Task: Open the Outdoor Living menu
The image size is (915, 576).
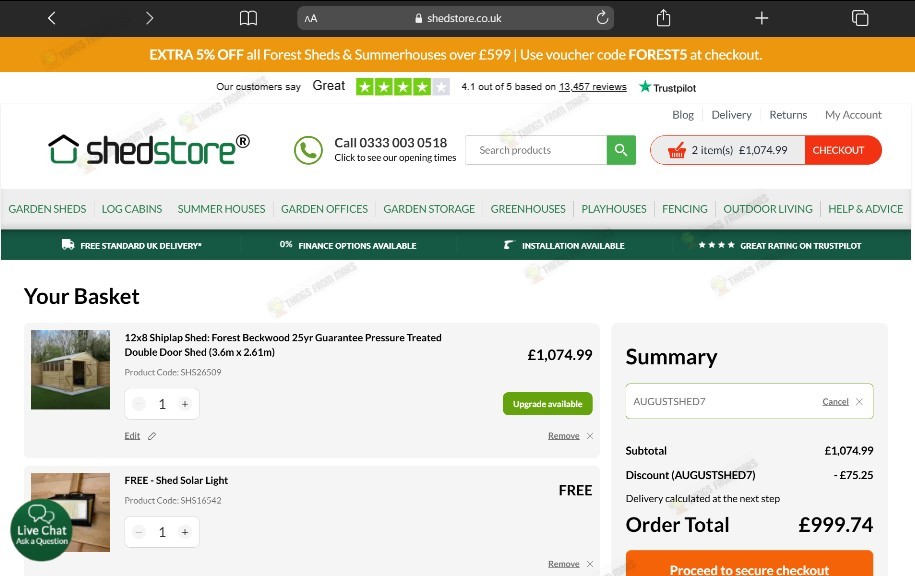Action: [768, 209]
